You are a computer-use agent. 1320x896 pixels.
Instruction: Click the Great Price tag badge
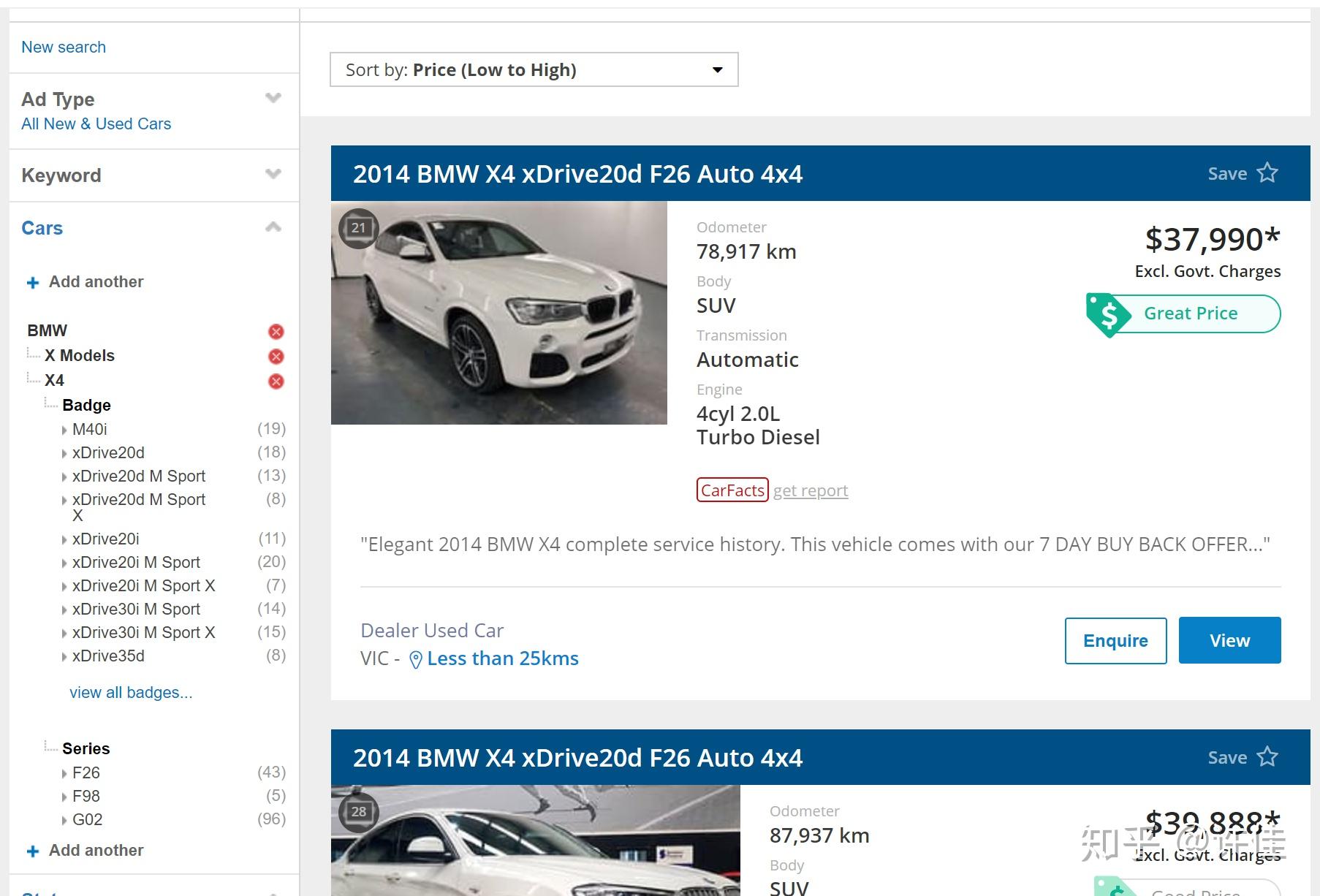1183,314
